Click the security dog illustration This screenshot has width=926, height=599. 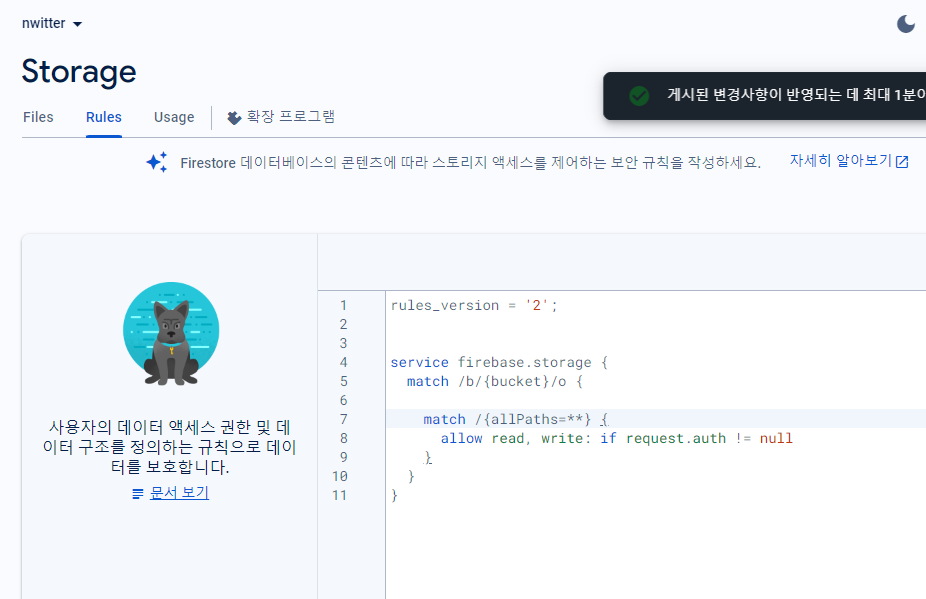[x=171, y=334]
